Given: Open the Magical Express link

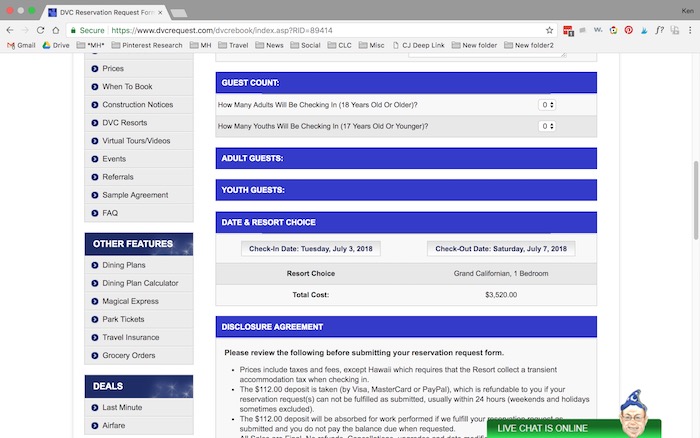Looking at the screenshot, I should pos(130,301).
